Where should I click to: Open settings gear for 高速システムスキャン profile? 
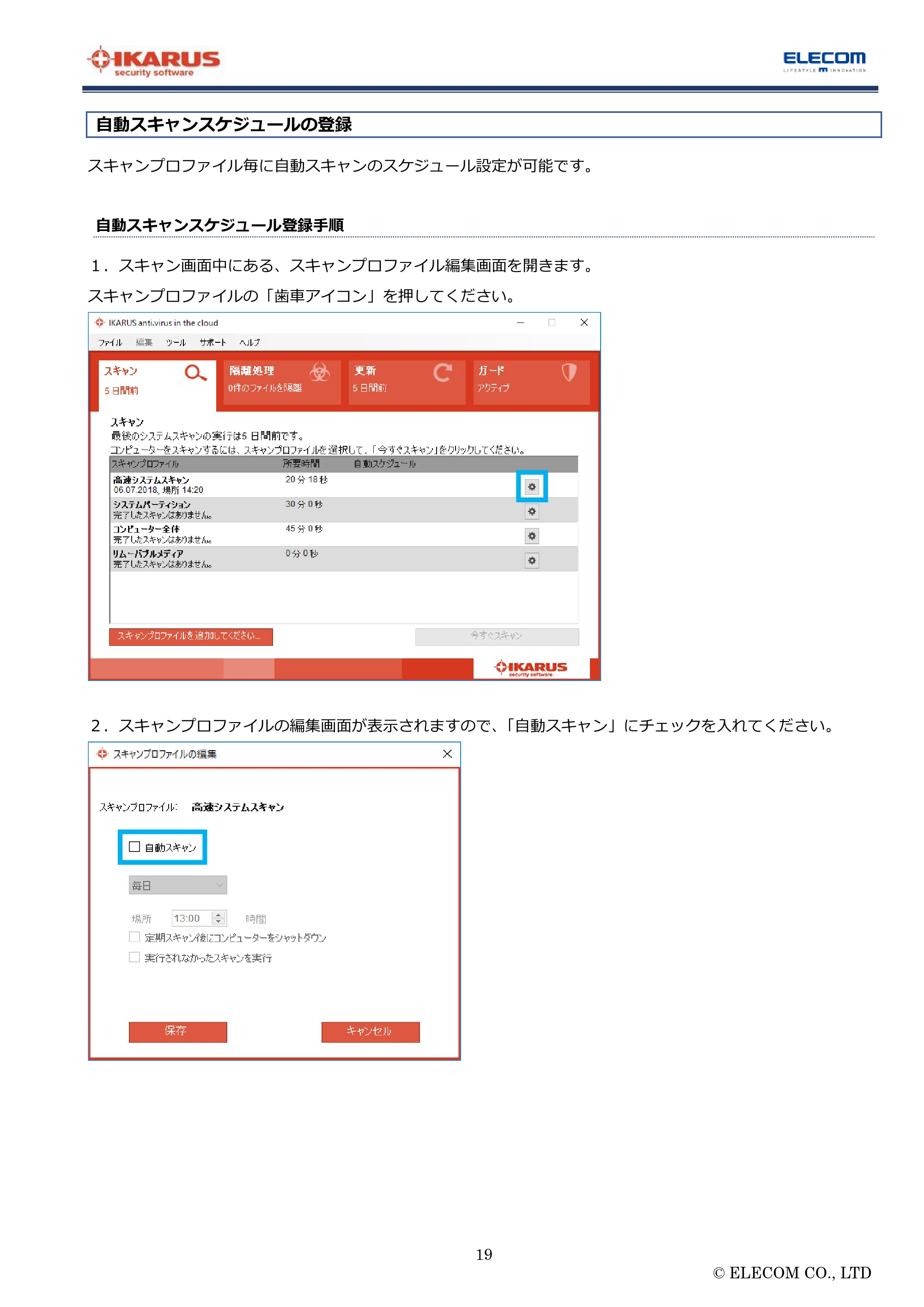coord(531,486)
